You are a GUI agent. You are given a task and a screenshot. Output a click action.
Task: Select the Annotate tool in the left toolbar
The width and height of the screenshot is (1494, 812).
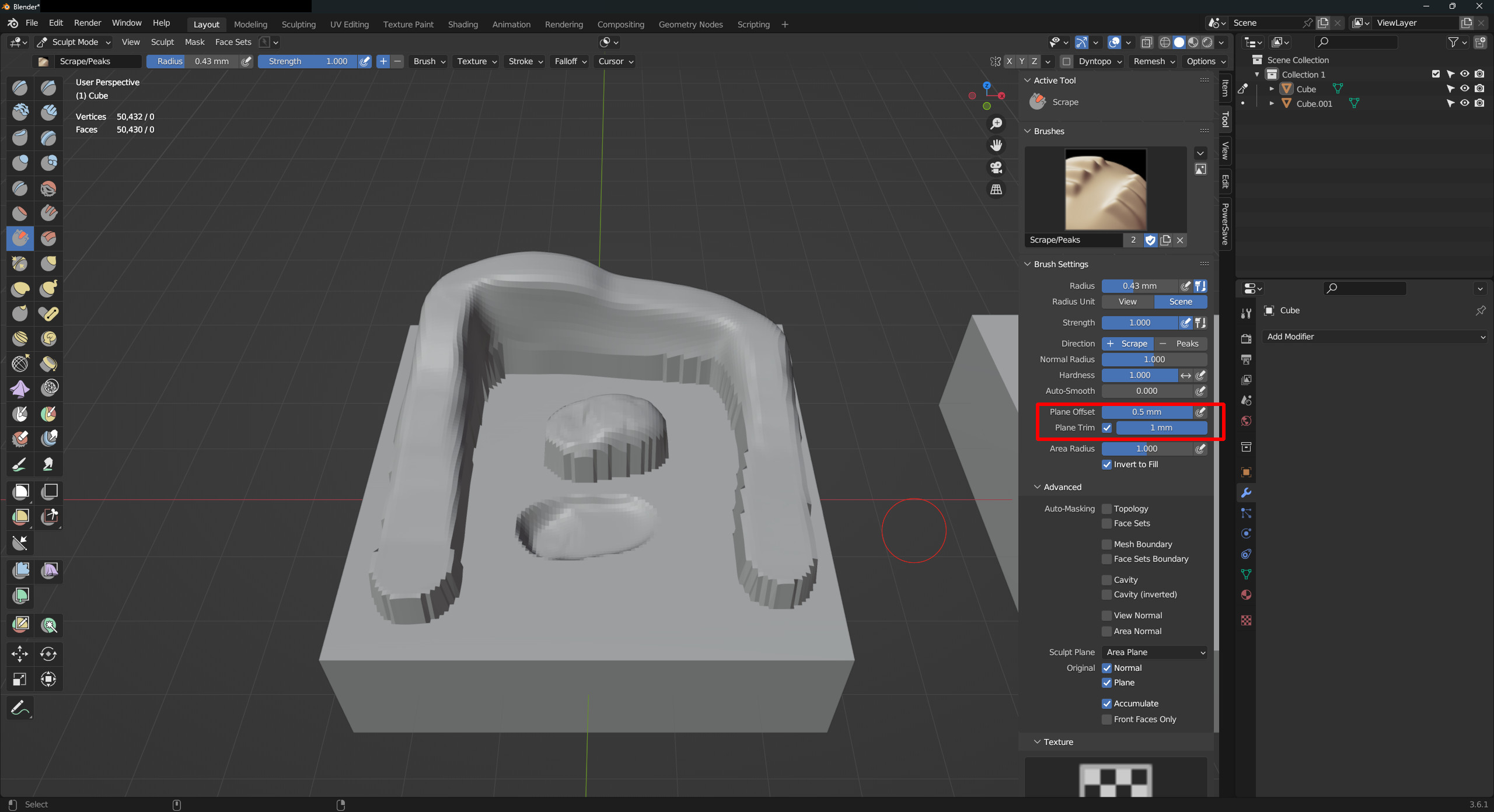[20, 708]
